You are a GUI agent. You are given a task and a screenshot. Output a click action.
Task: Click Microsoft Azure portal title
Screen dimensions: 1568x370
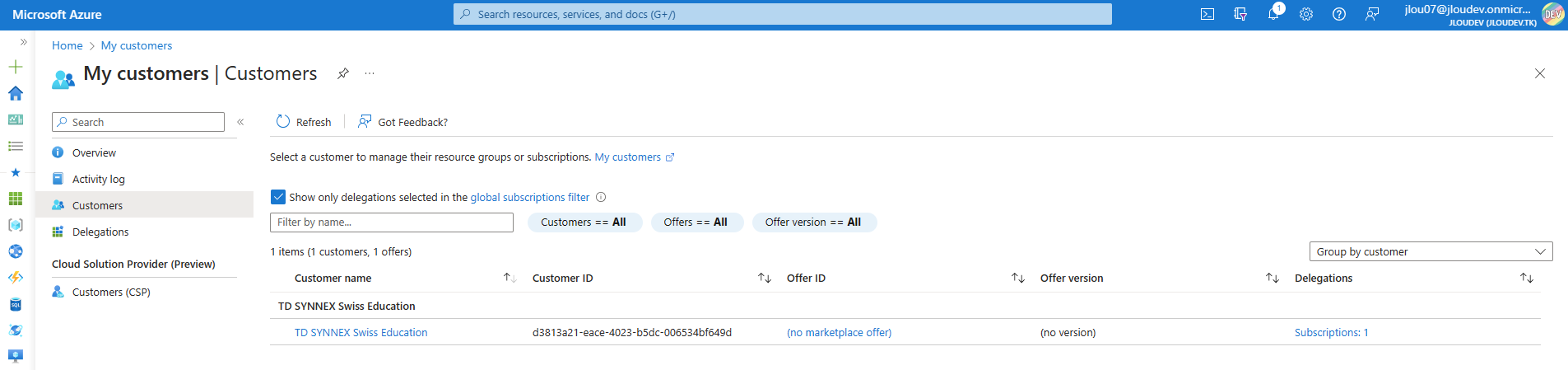pyautogui.click(x=58, y=15)
